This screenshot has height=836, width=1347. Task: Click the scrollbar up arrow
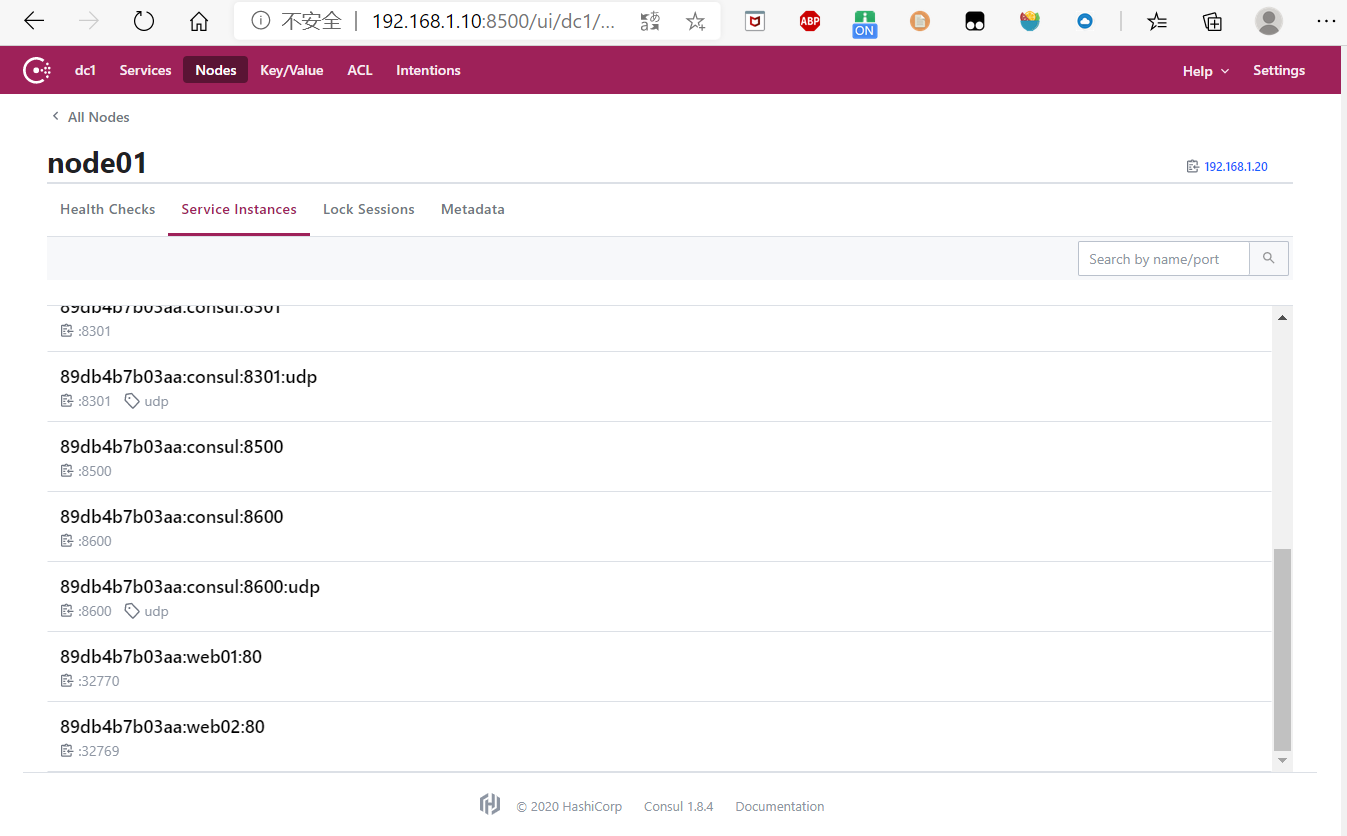[1282, 317]
